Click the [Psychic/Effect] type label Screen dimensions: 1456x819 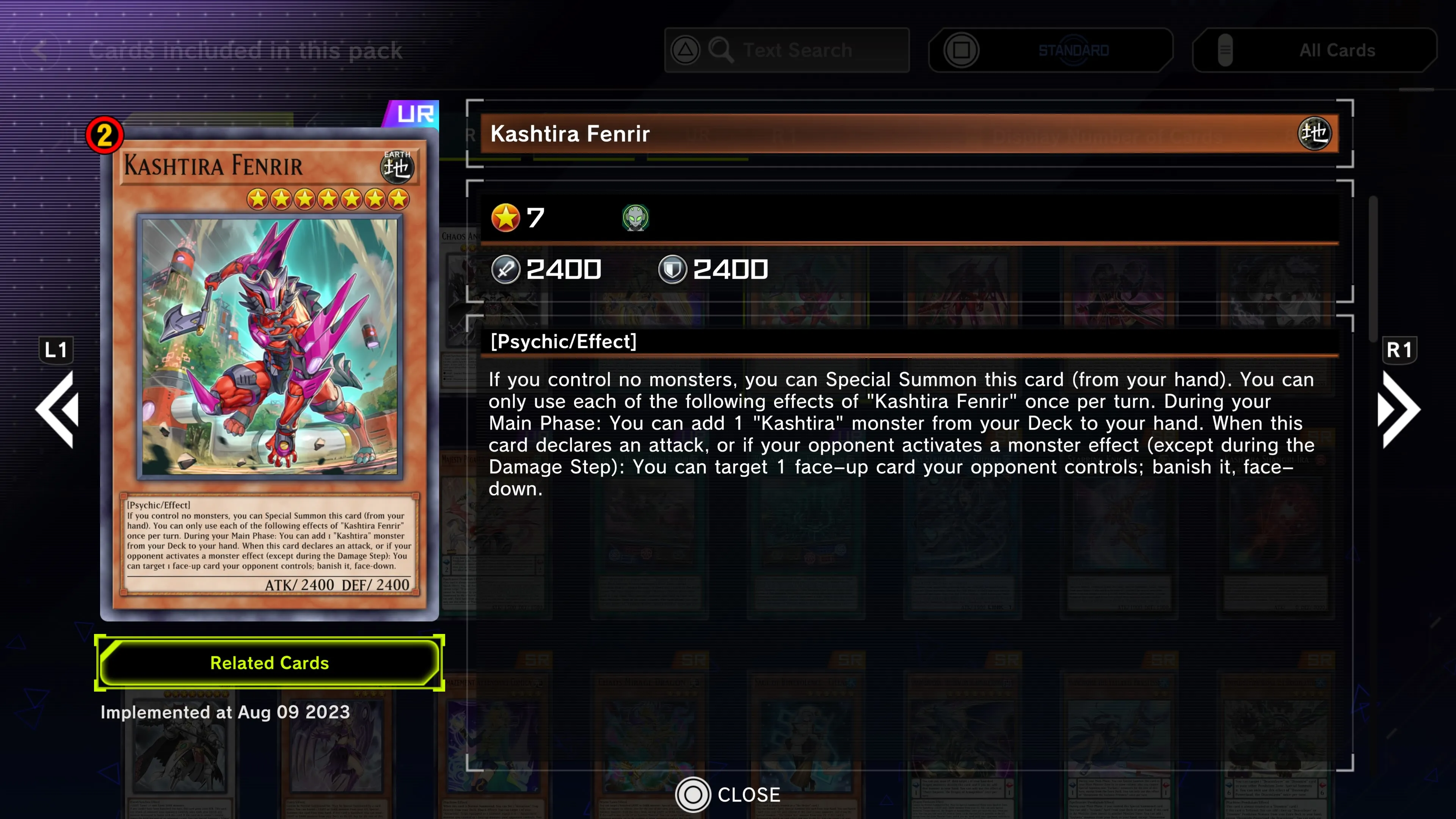(563, 341)
